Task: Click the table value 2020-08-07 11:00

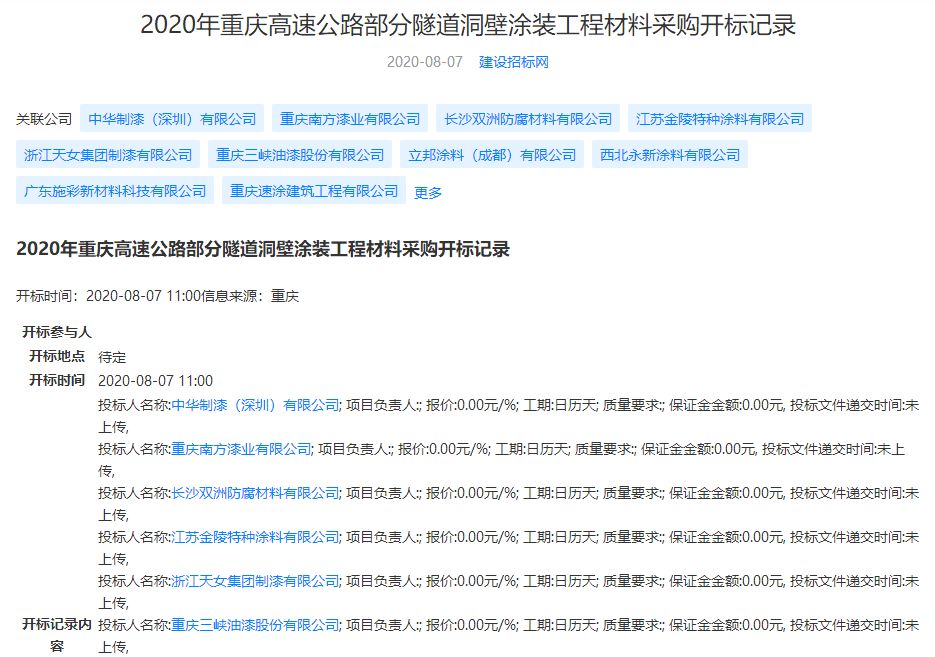Action: [x=155, y=381]
